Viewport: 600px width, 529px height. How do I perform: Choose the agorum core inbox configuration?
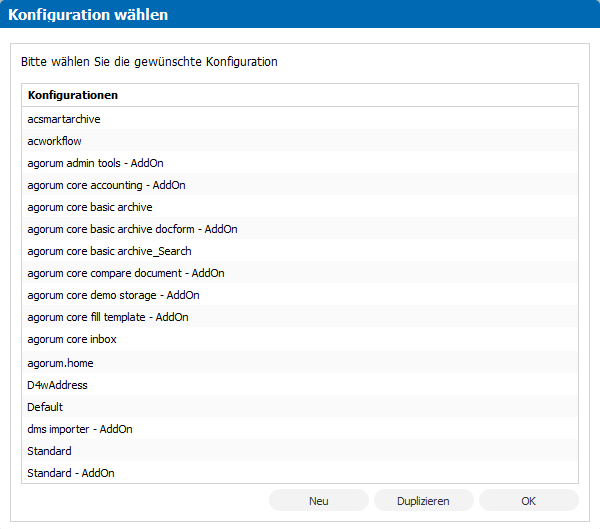[300, 339]
